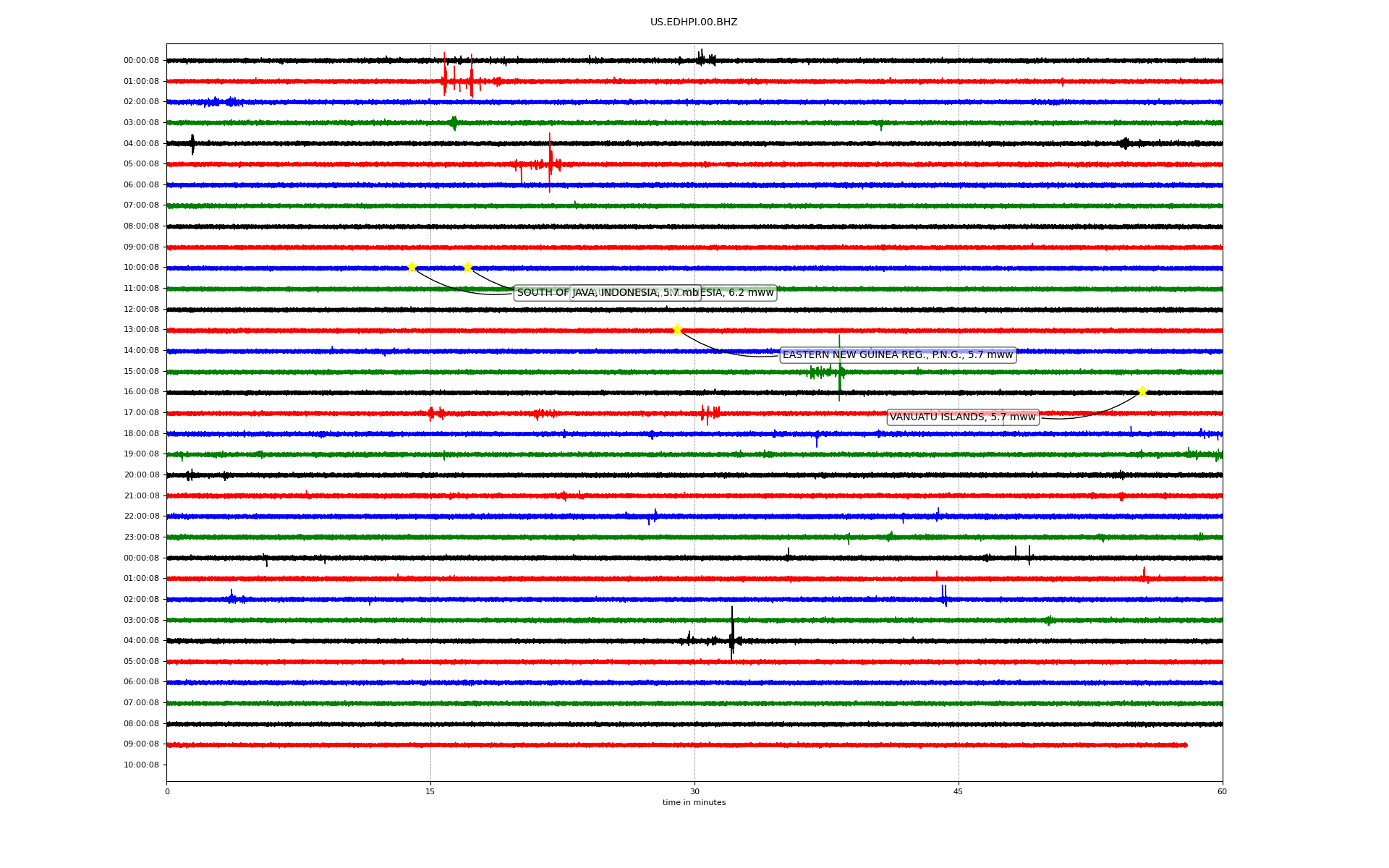Image resolution: width=1389 pixels, height=868 pixels.
Task: Pick the 20:00:08 time label
Action: 141,475
